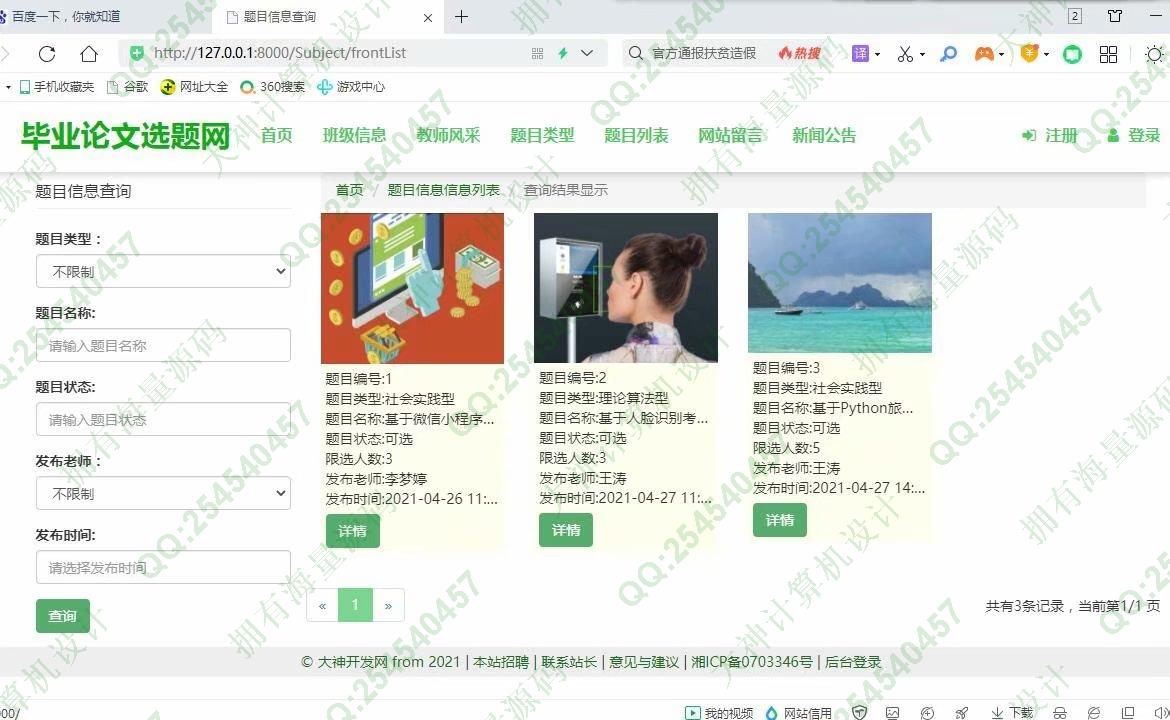Image resolution: width=1170 pixels, height=720 pixels.
Task: Expand the address bar history dropdown arrow
Action: point(587,53)
